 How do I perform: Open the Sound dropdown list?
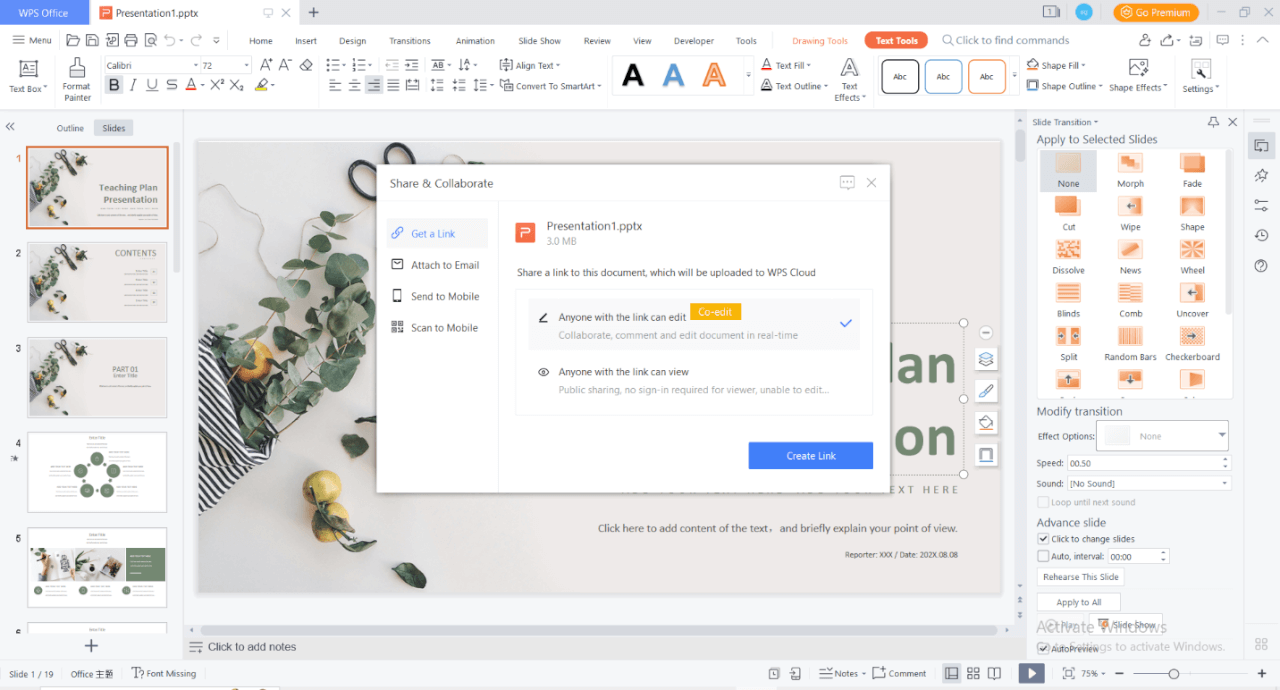(x=1225, y=484)
